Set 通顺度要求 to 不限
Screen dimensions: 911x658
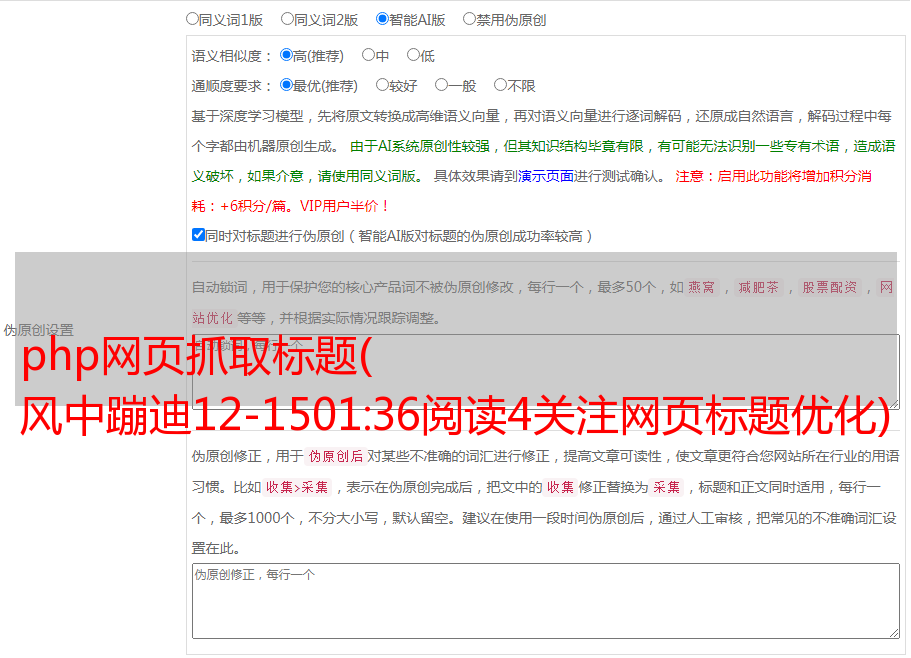point(500,85)
